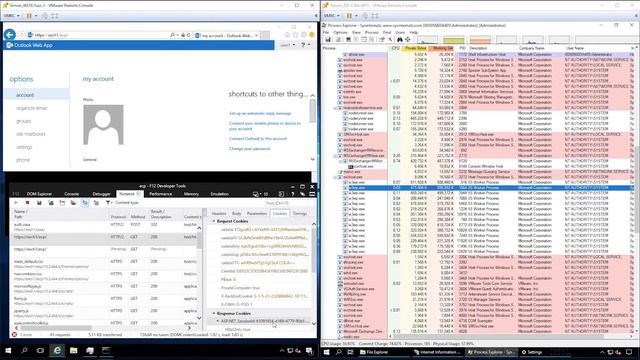Click Connect Outlook to this account link
Image resolution: width=640 pixels, height=360 pixels.
click(258, 139)
